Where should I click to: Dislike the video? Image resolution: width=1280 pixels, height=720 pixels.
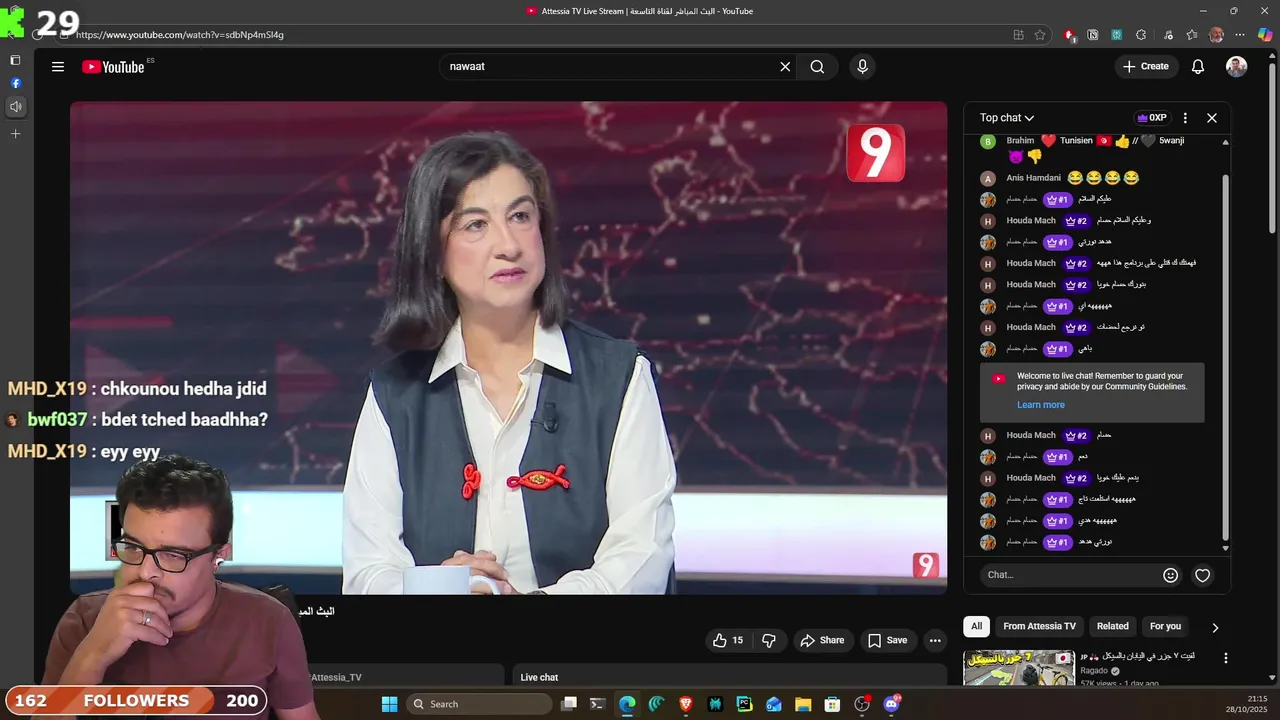[x=769, y=640]
